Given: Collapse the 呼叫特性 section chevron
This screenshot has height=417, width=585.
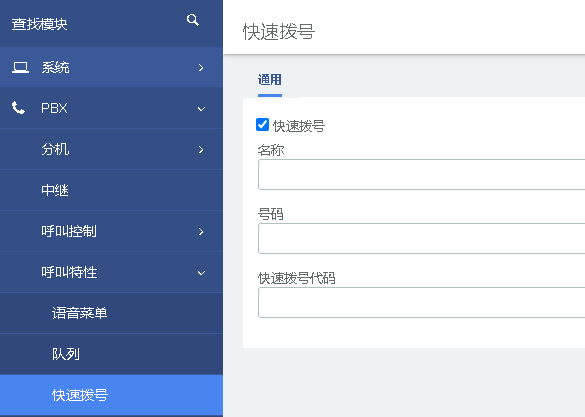Looking at the screenshot, I should click(201, 273).
